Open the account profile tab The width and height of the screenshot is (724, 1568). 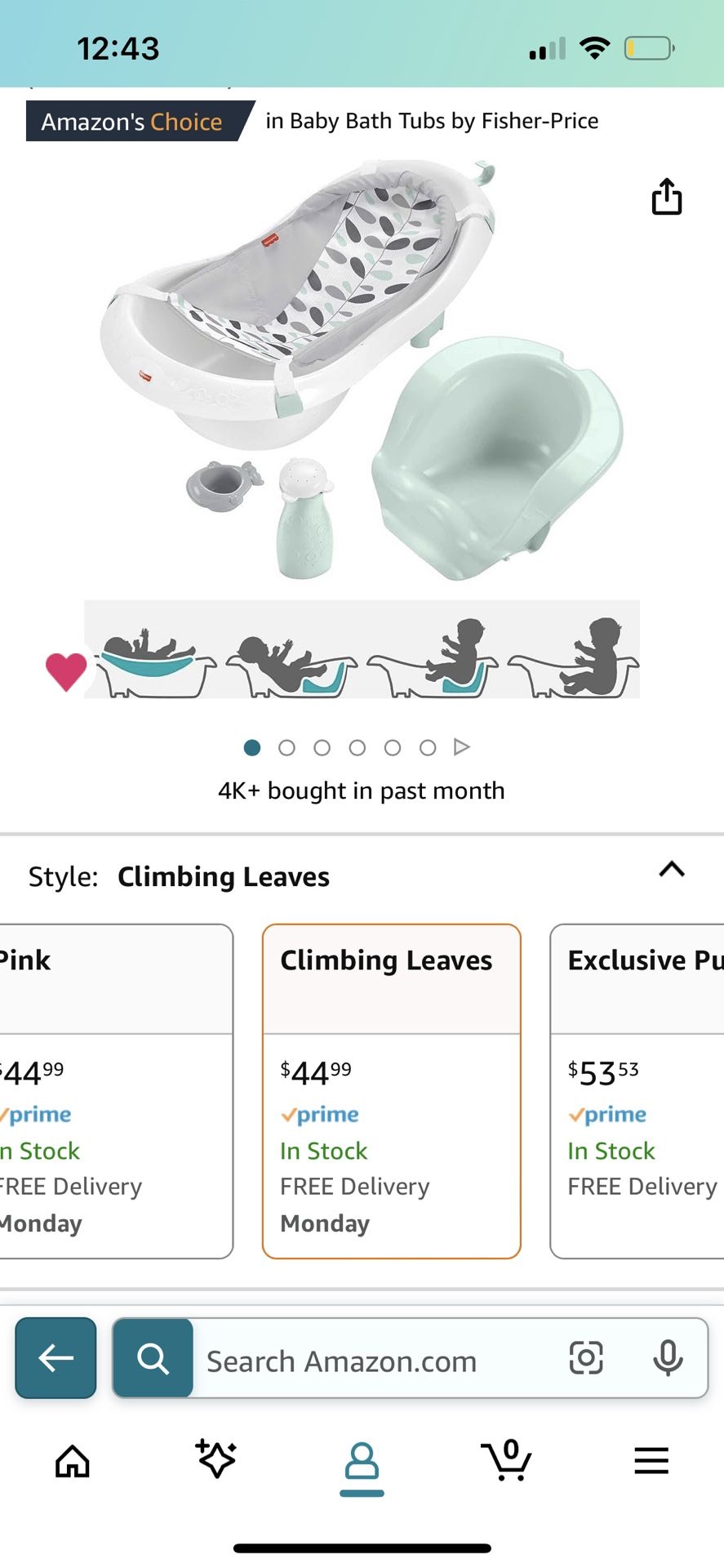tap(362, 1462)
